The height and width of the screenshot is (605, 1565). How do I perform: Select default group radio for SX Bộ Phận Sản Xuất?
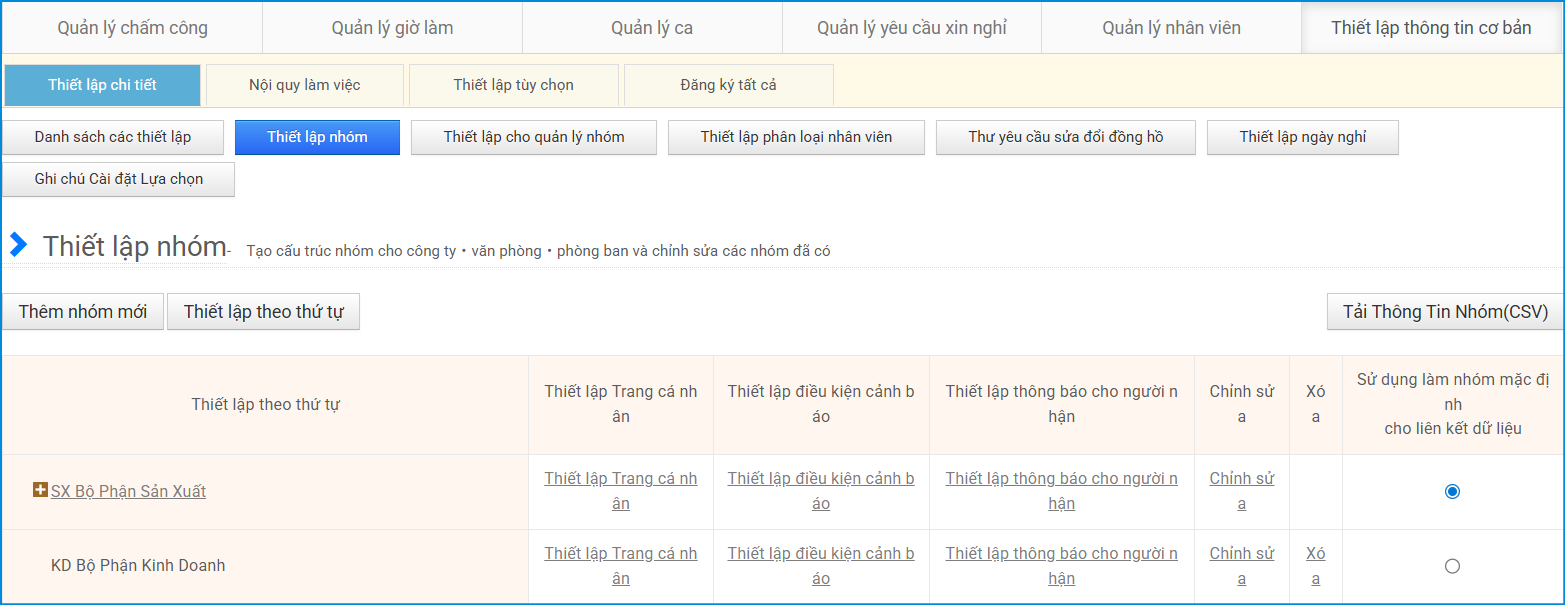coord(1452,491)
